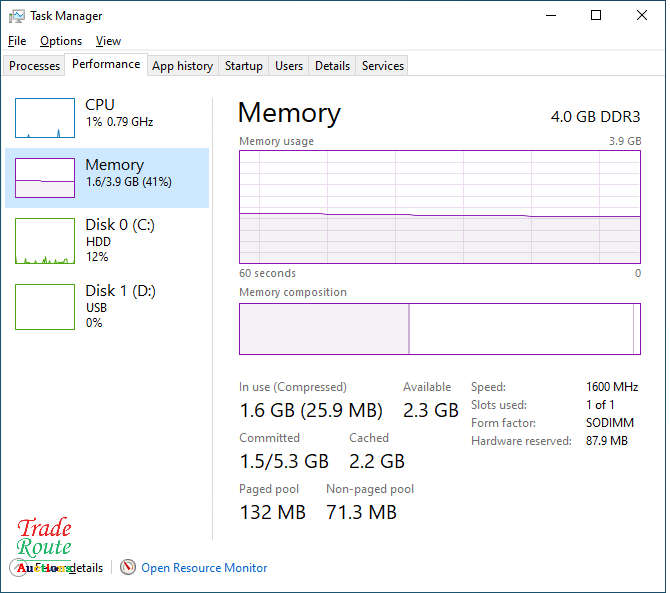Select the CPU mini graph thumbnail
670x593 pixels.
45,118
